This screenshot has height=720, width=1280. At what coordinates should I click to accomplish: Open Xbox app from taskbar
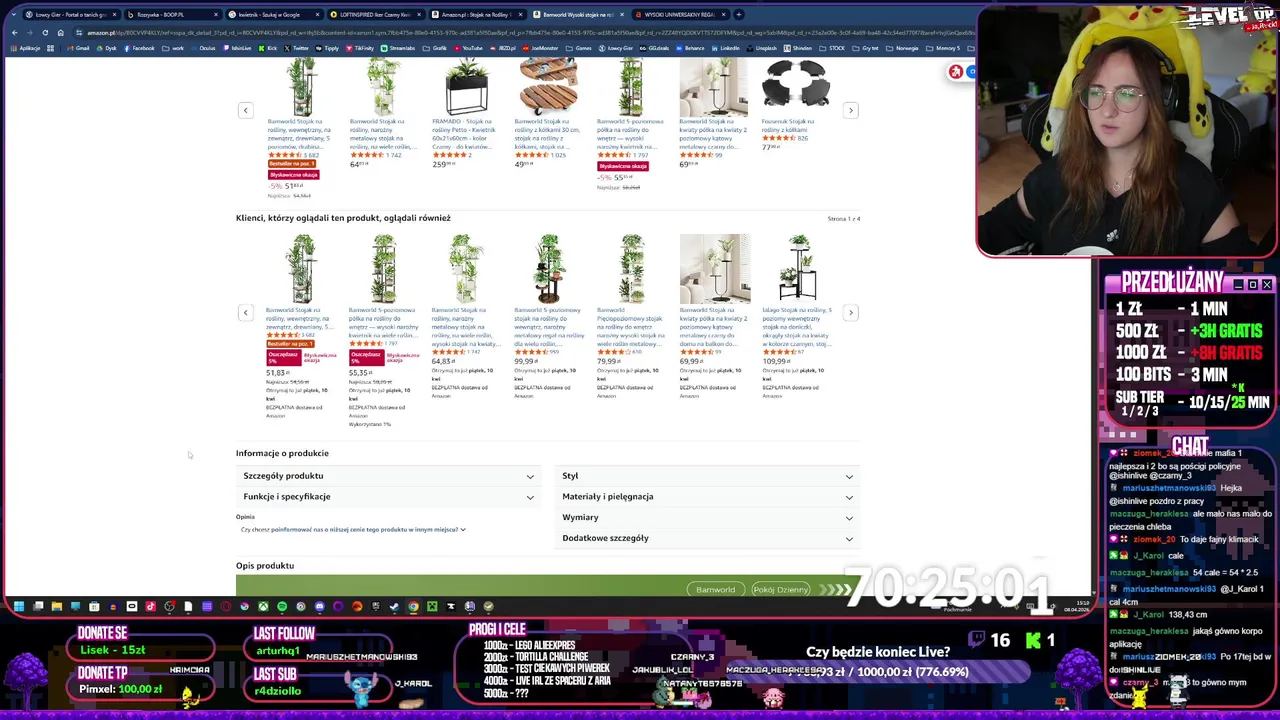click(264, 606)
